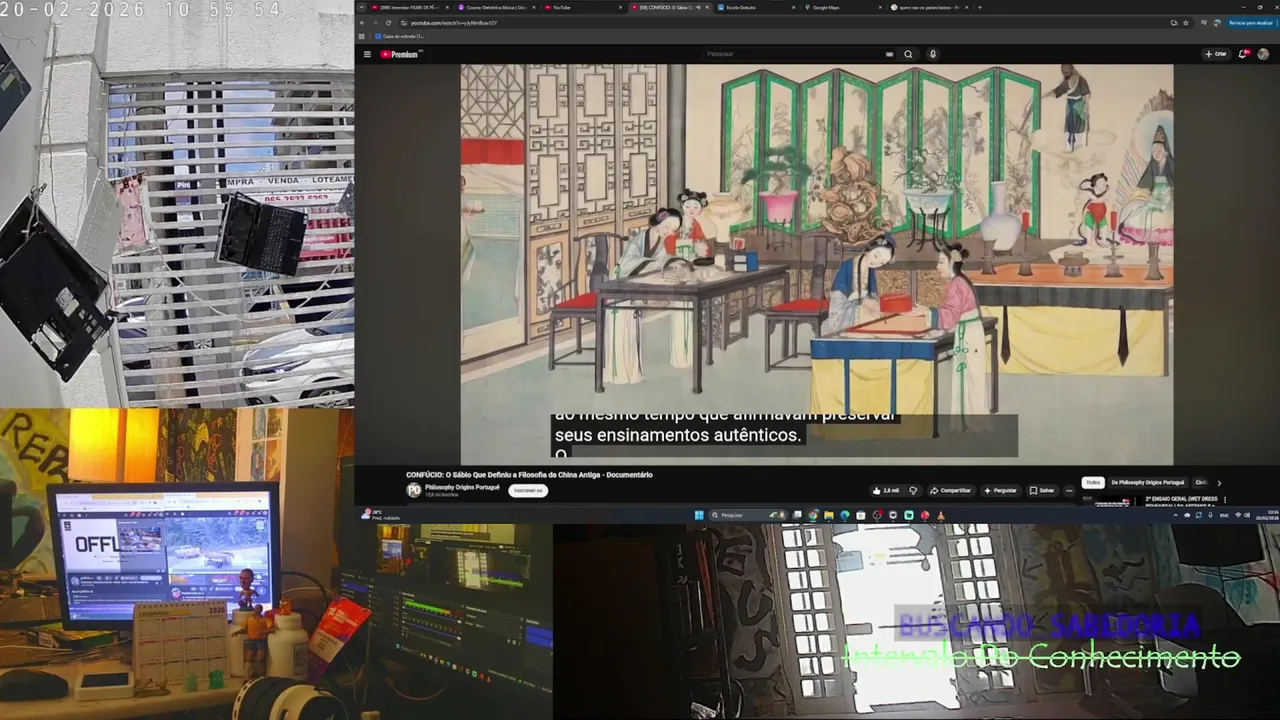This screenshot has height=720, width=1280.
Task: Open Microsoft Edge from the taskbar
Action: click(x=845, y=515)
